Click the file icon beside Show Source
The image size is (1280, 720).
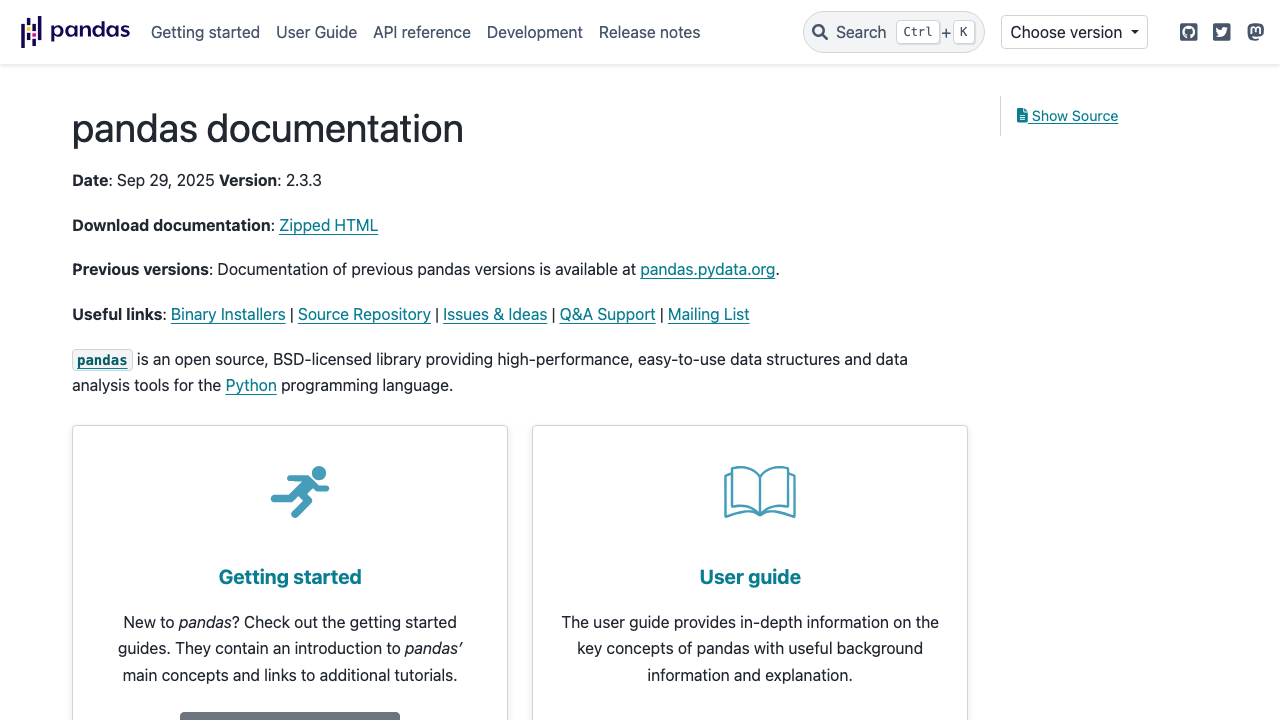click(1022, 116)
